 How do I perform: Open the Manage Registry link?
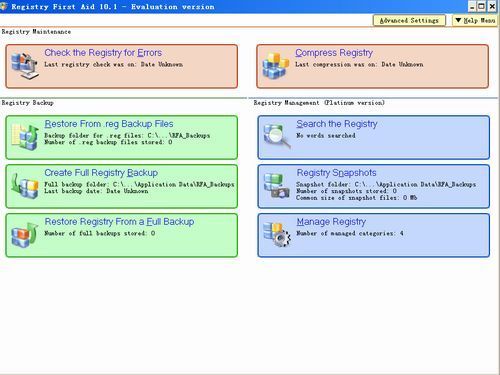point(331,222)
